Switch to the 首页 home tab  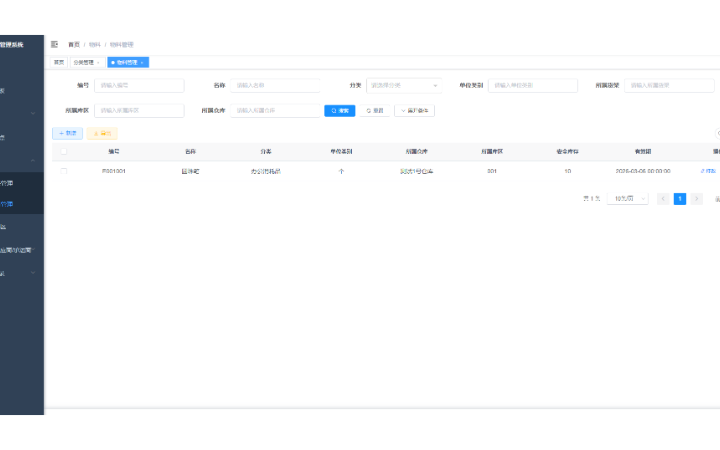click(59, 62)
